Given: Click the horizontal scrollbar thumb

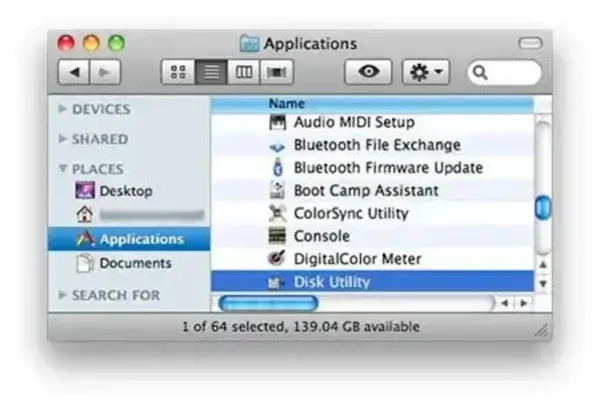Looking at the screenshot, I should click(x=269, y=303).
